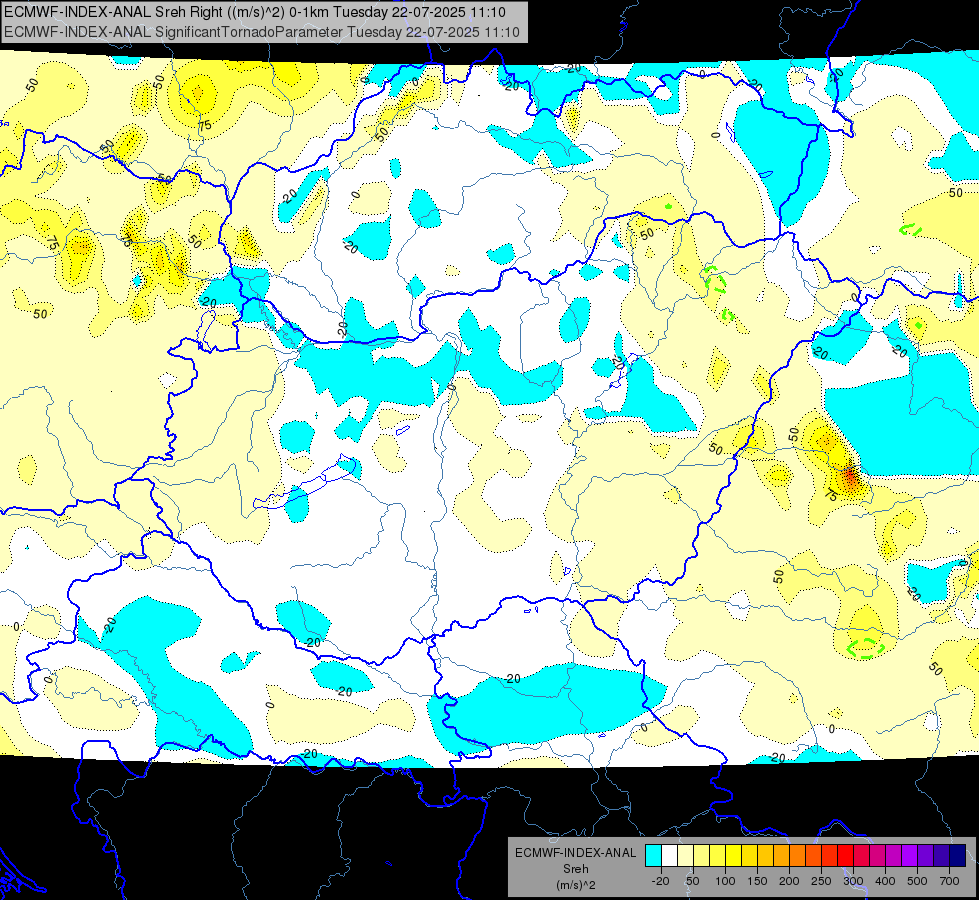979x900 pixels.
Task: Click the '150' tick label under the legend
Action: 757,881
